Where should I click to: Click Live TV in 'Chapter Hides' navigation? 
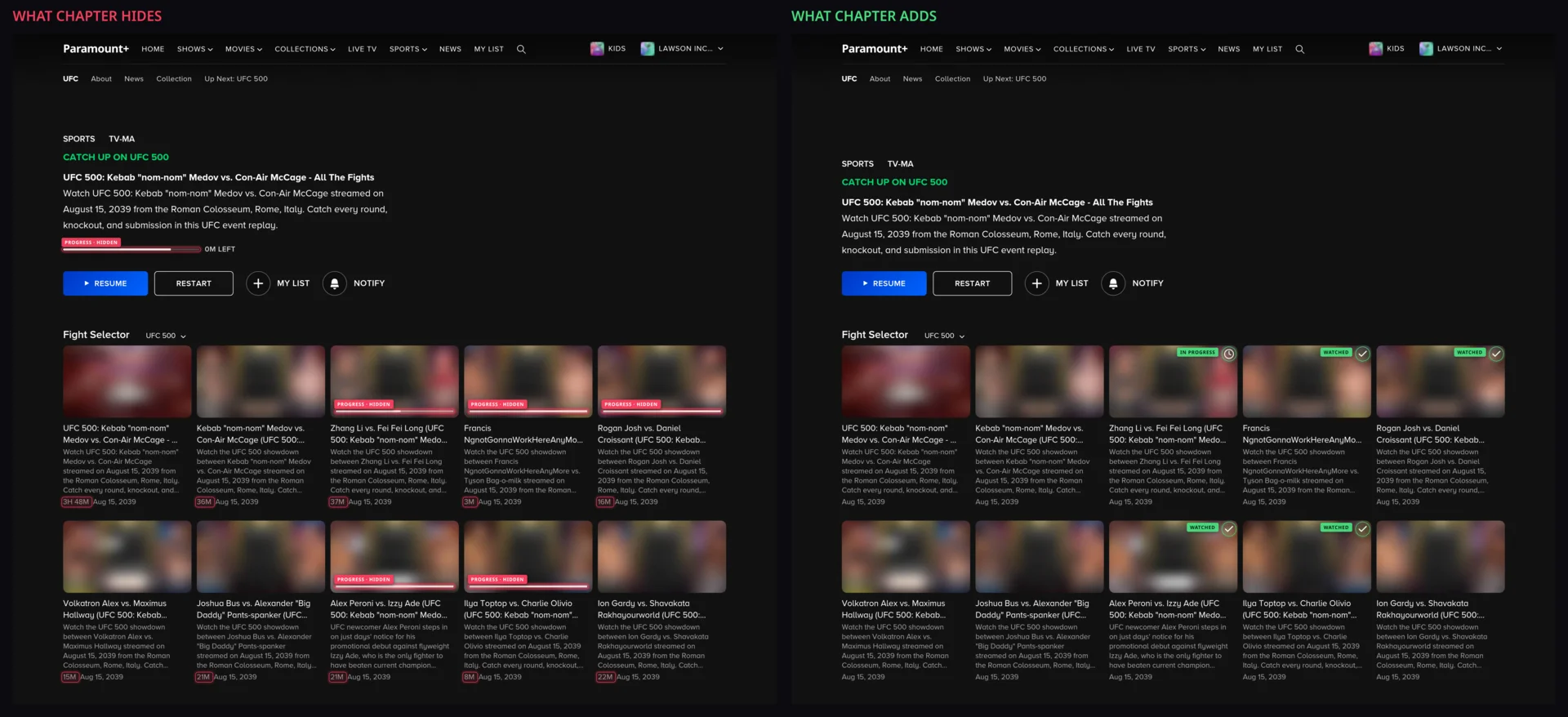pos(362,49)
